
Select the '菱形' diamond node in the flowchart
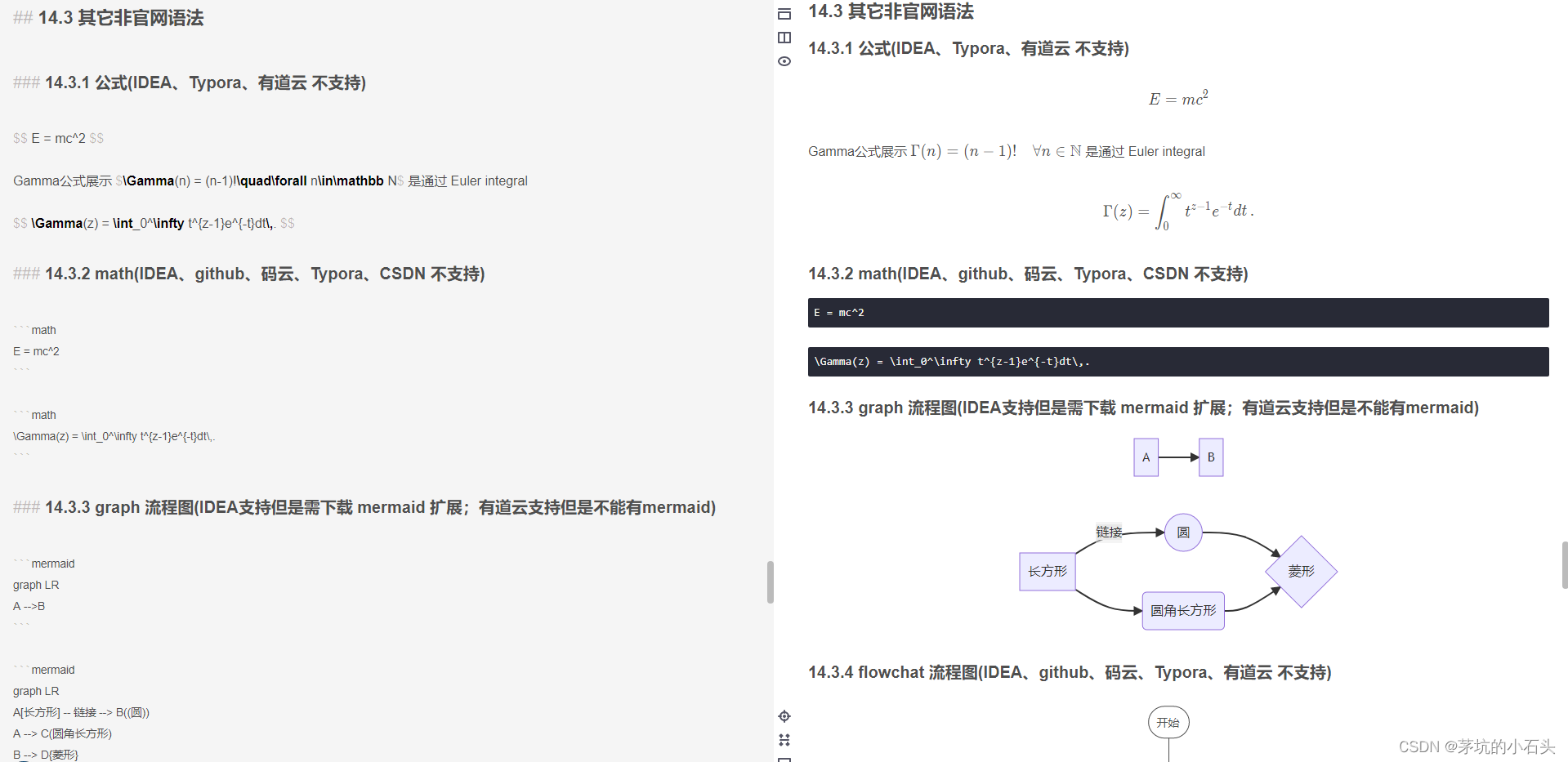[1301, 572]
